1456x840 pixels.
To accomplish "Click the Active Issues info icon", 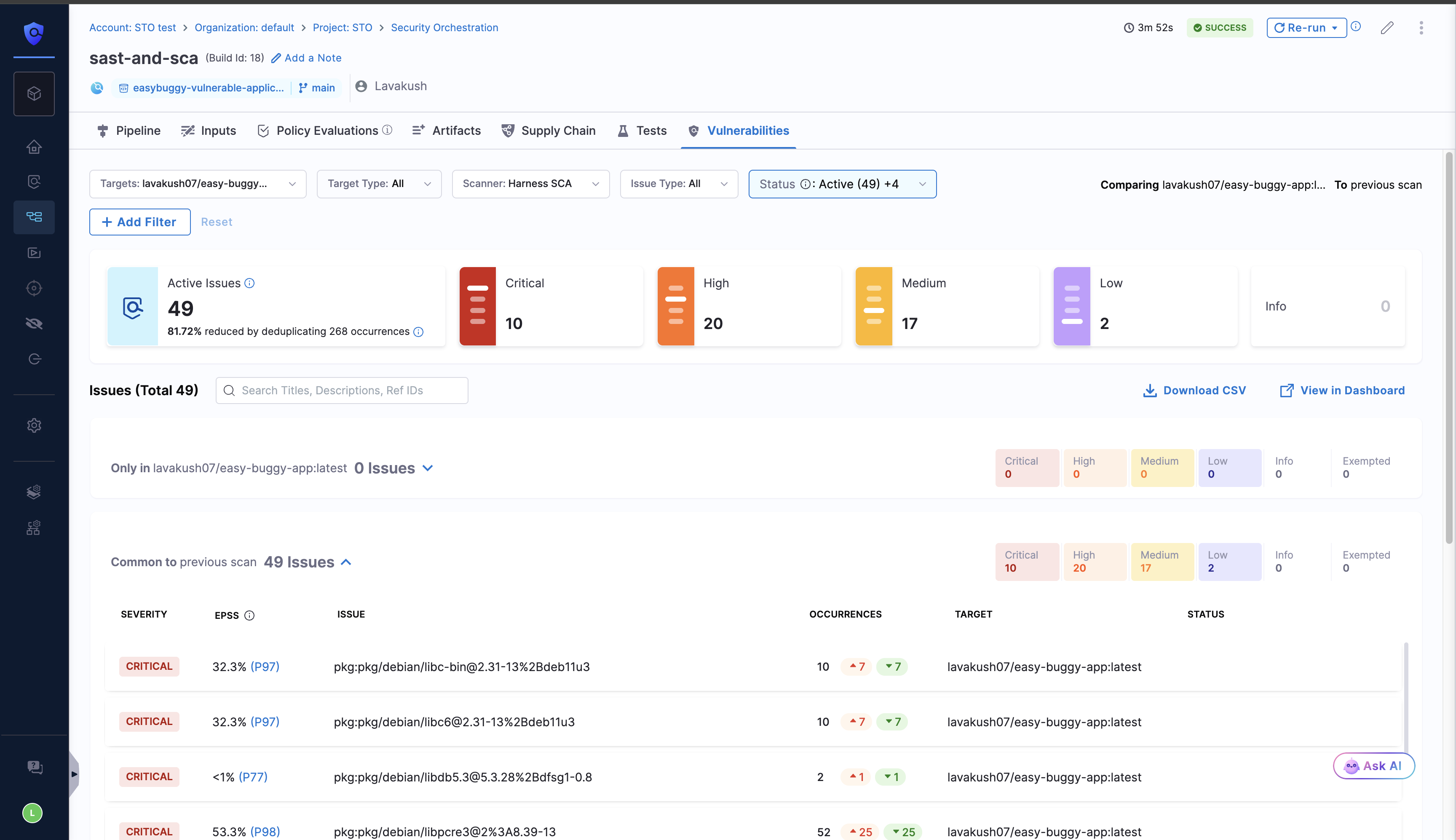I will [249, 283].
